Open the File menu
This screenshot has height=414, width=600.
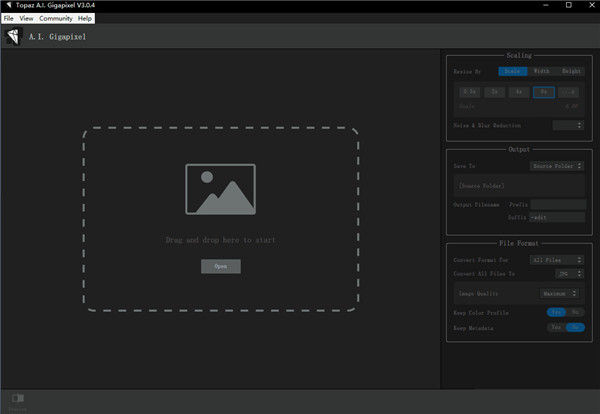pos(8,18)
